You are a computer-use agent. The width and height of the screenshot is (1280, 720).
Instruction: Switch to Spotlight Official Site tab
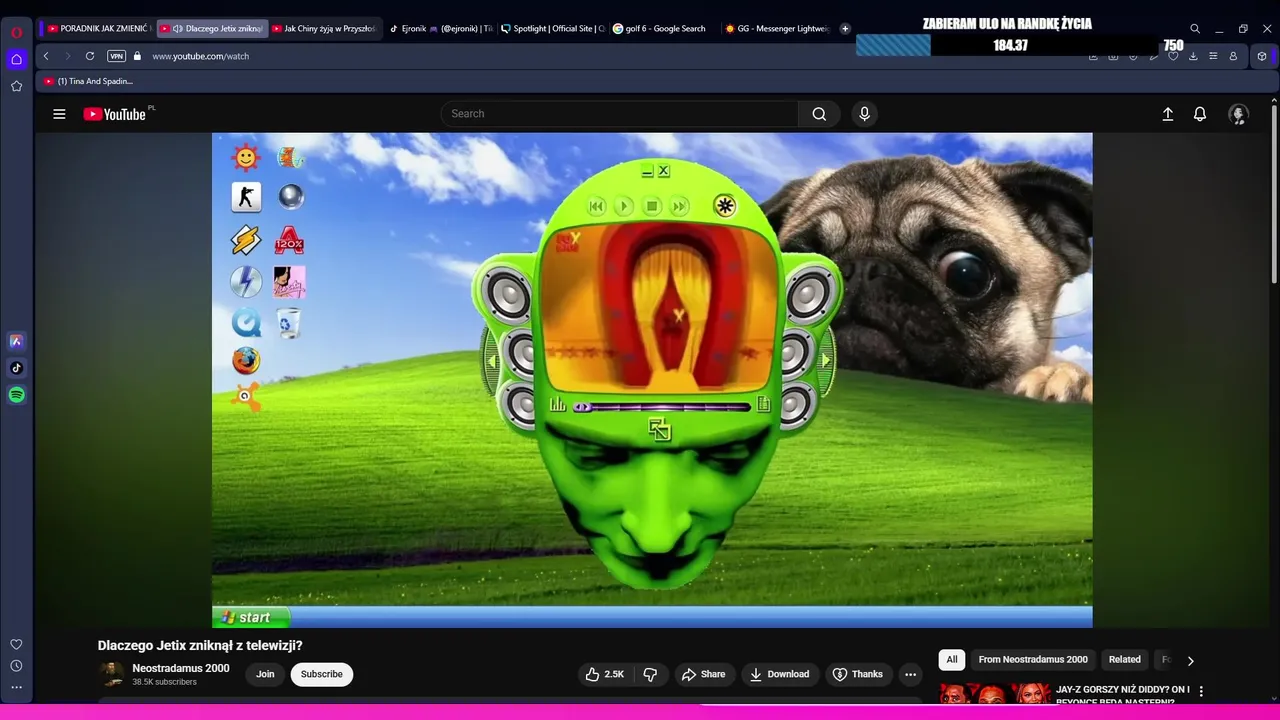click(553, 29)
